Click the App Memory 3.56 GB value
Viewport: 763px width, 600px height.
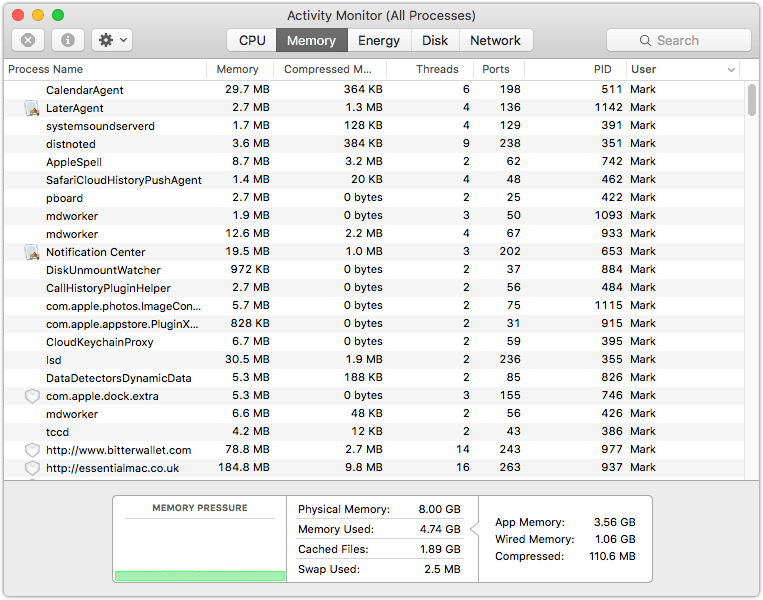pyautogui.click(x=615, y=522)
